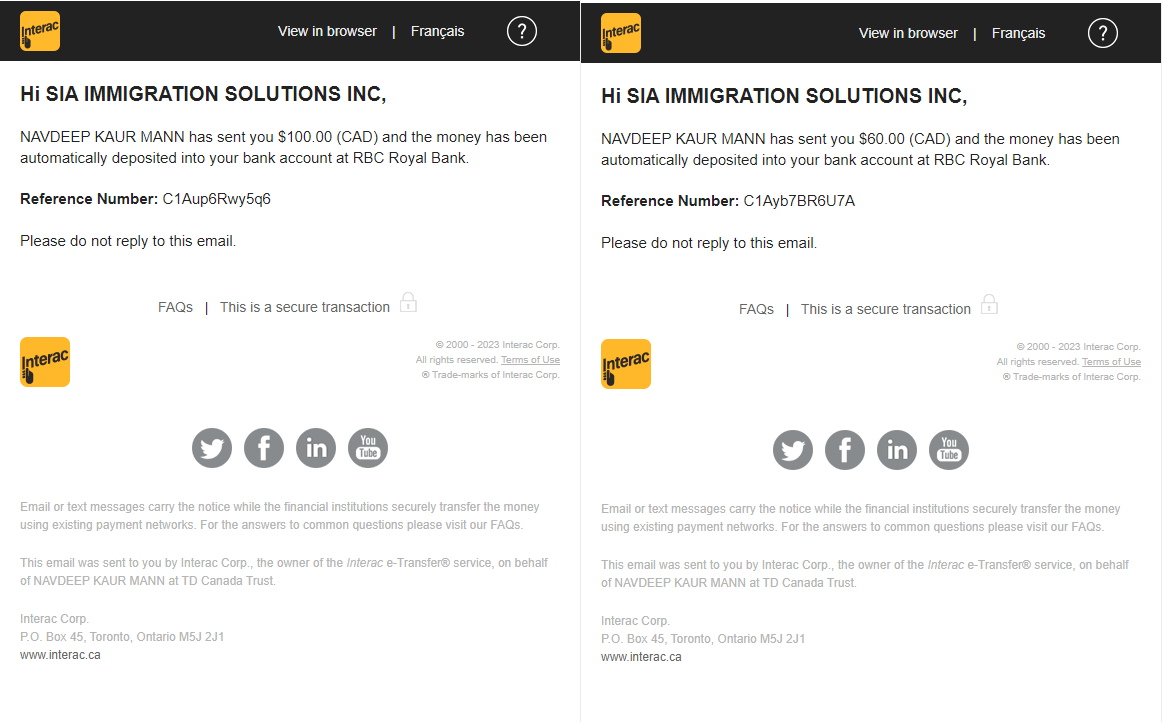Open the help question mark in the $60.00 email
This screenshot has height=724, width=1162.
point(1103,33)
